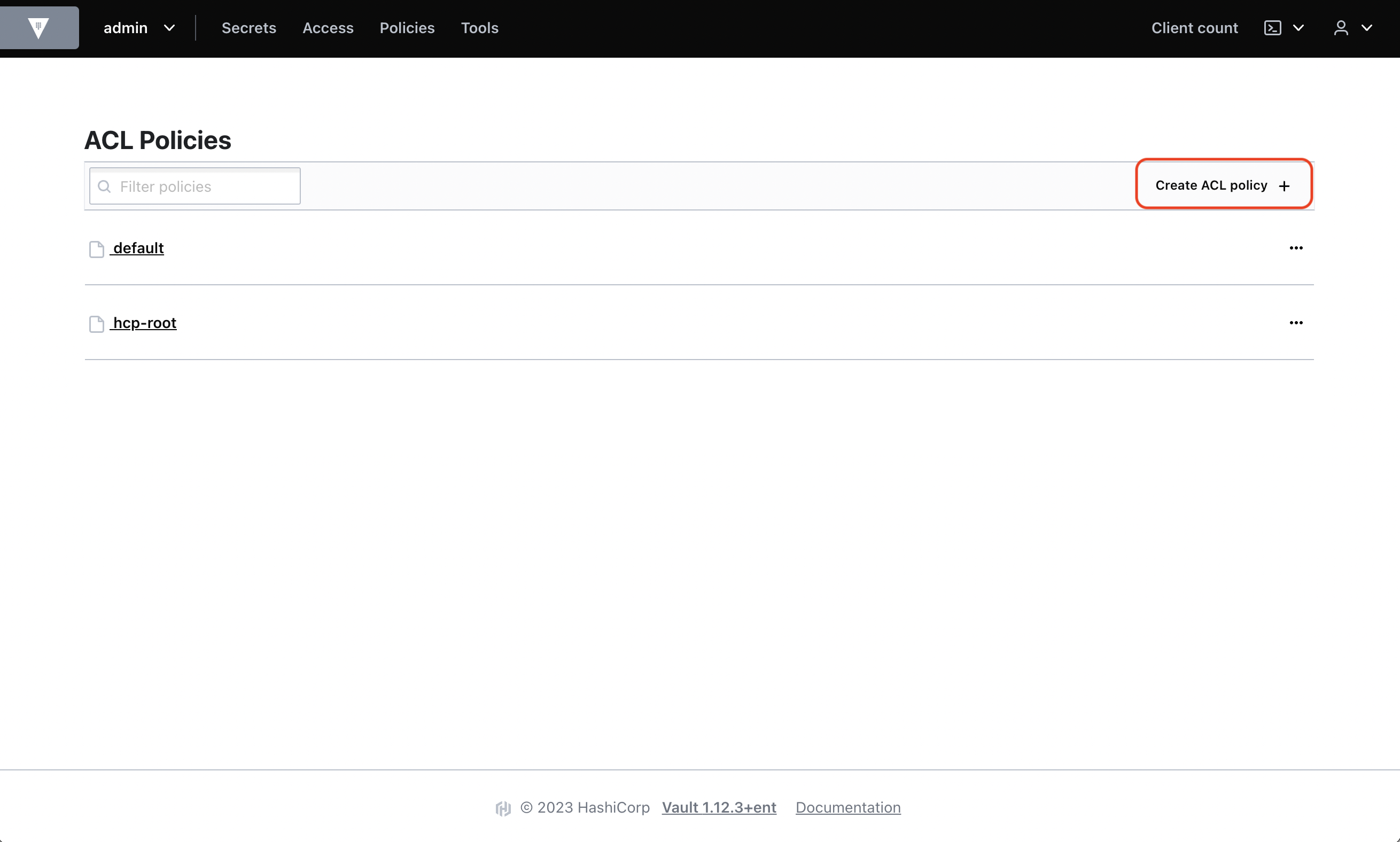Viewport: 1400px width, 842px height.
Task: Click the hcp-root policy file icon
Action: pos(97,324)
